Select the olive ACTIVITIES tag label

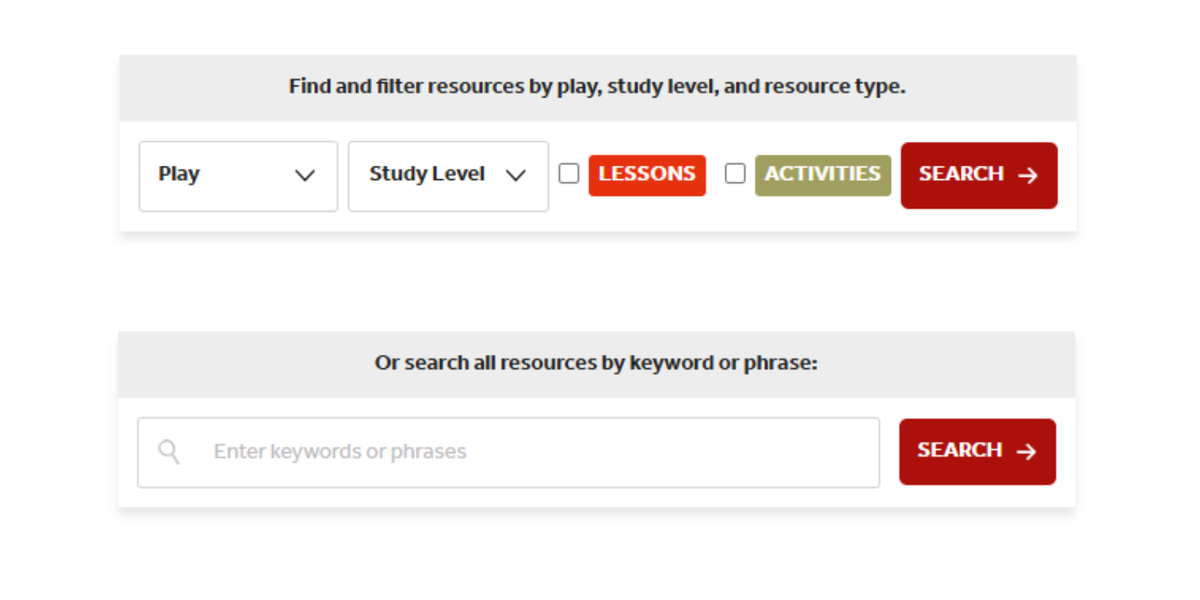point(822,174)
